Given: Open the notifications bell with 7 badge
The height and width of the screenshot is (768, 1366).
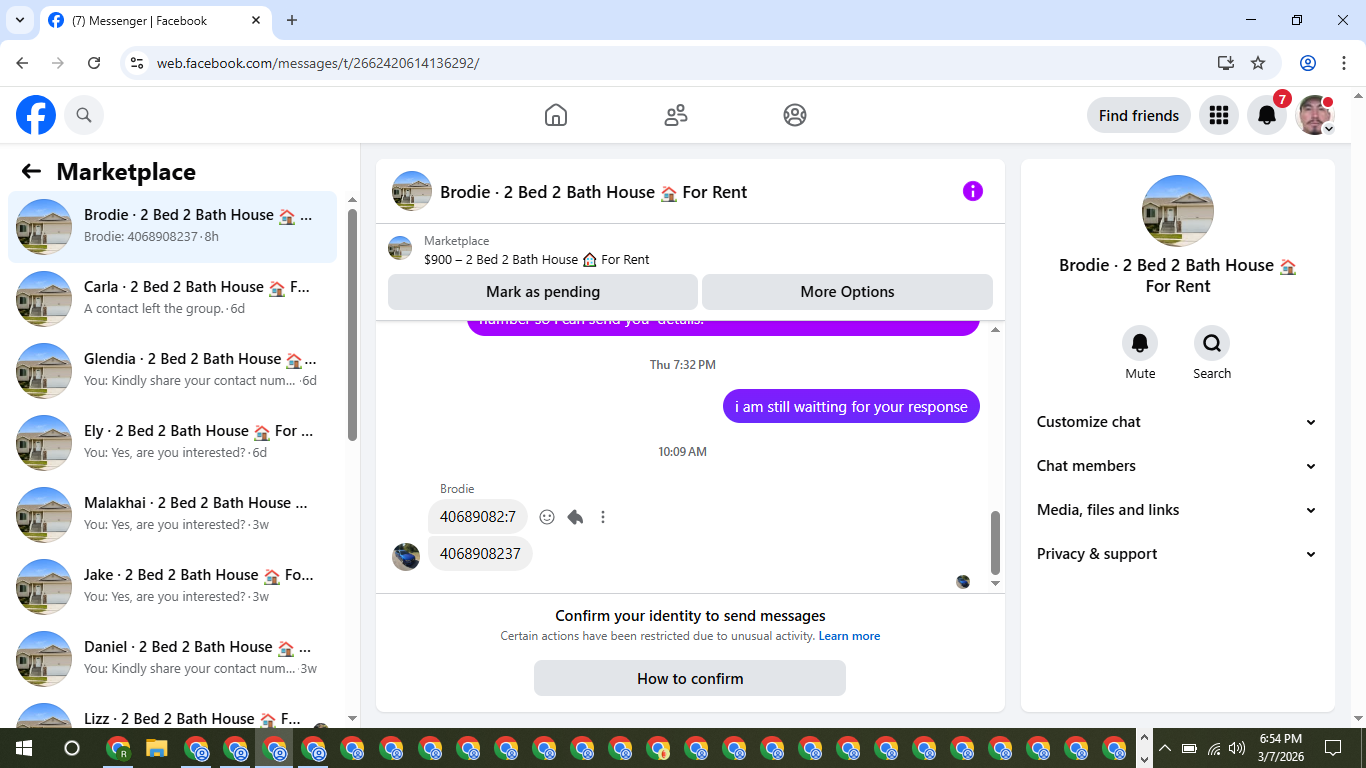Looking at the screenshot, I should pyautogui.click(x=1267, y=115).
